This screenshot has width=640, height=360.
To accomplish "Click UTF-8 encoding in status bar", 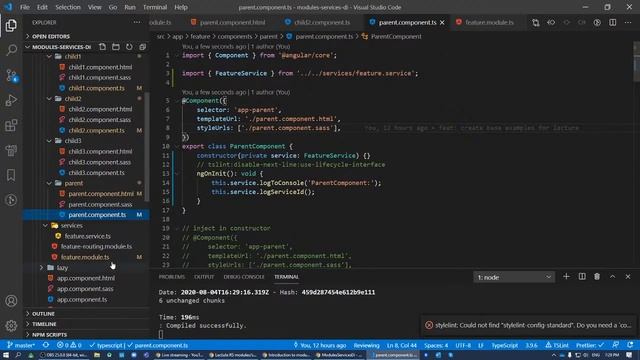I will (463, 345).
